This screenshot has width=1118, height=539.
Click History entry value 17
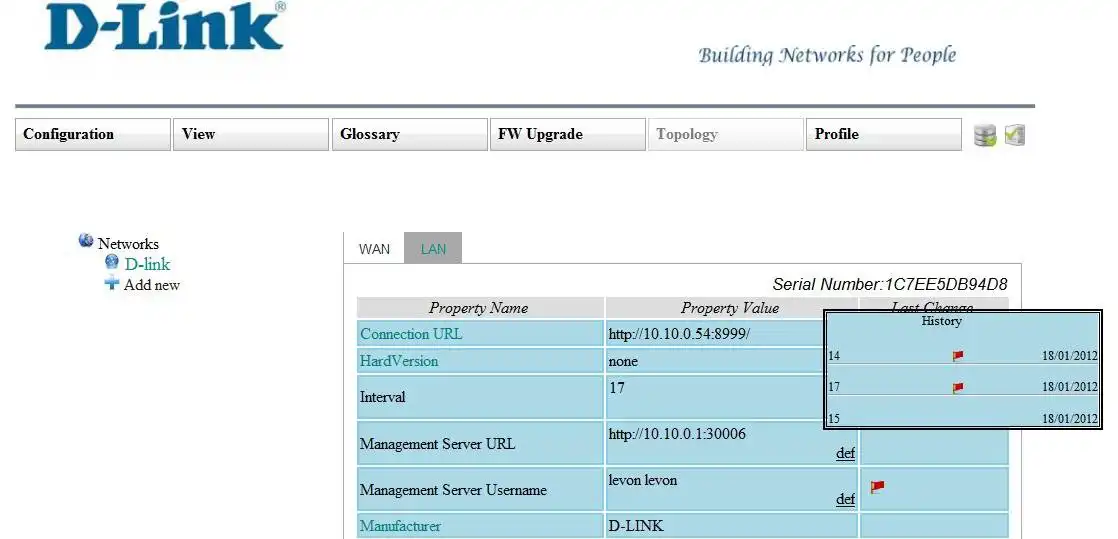tap(834, 387)
